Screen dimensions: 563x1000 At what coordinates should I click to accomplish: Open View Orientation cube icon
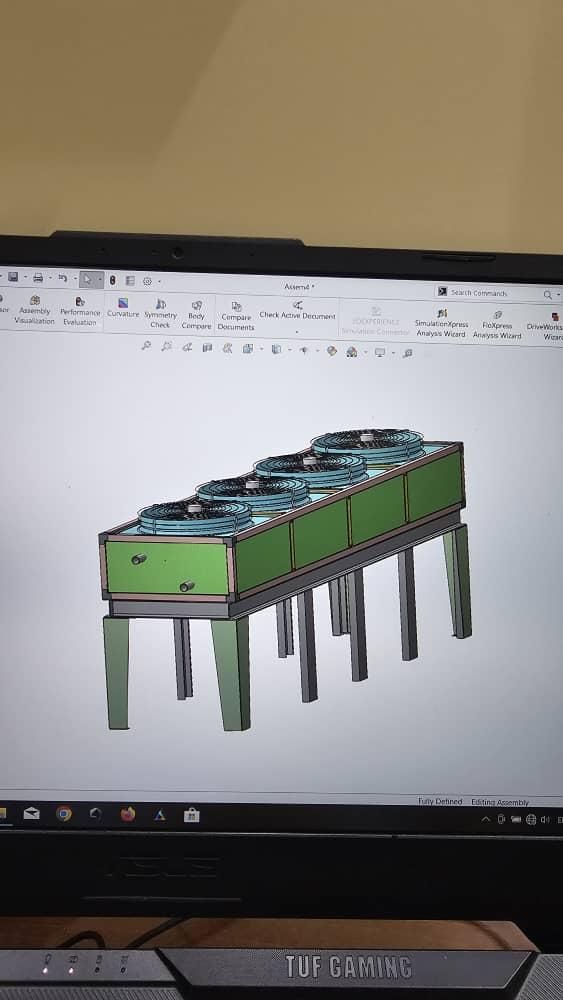click(x=247, y=349)
